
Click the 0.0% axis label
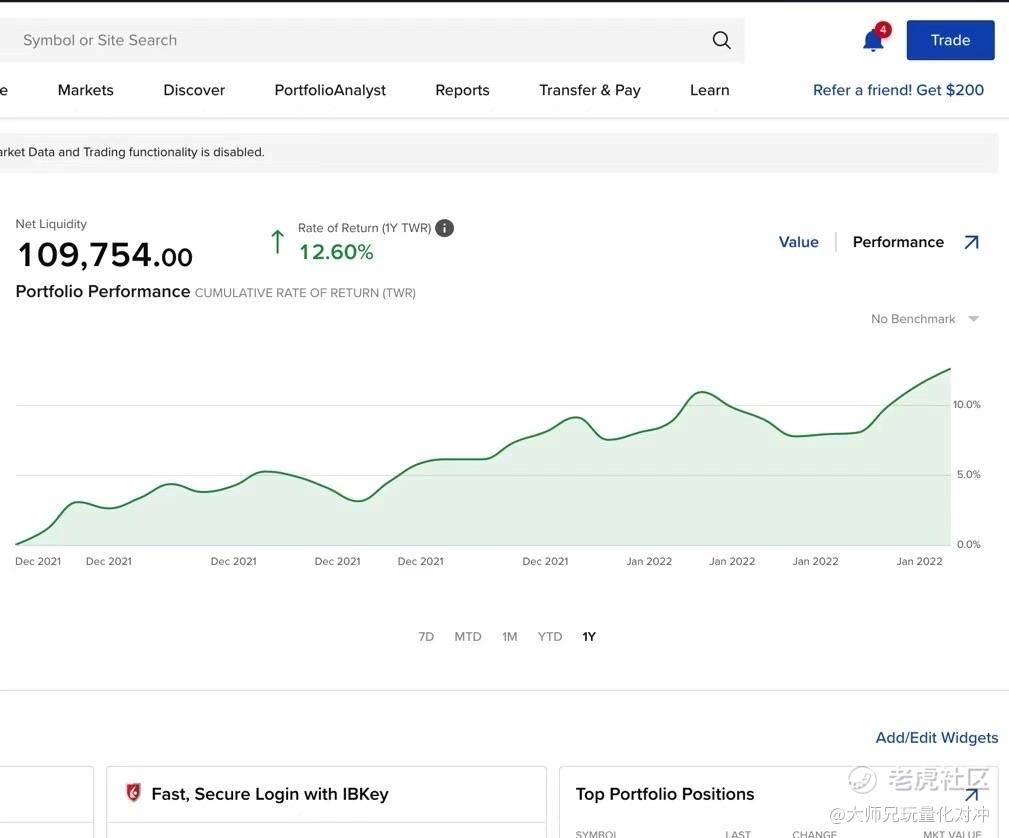tap(968, 544)
